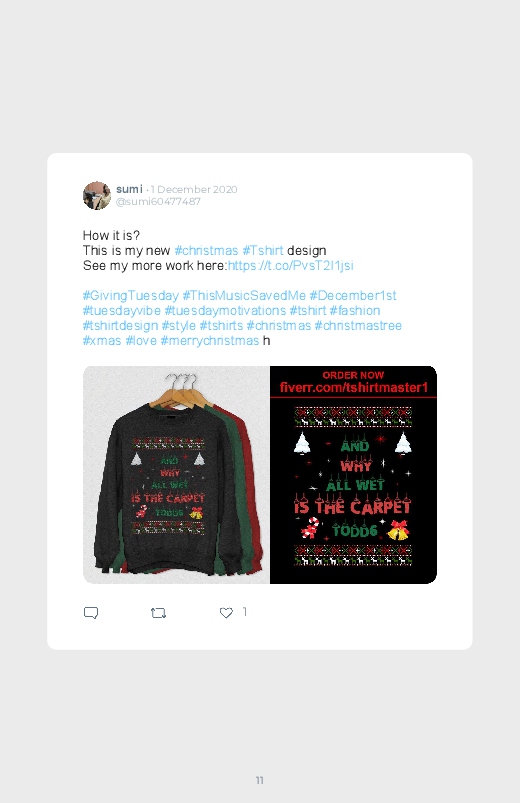Open the #merrychristmas hashtag
The image size is (520, 803).
[210, 341]
